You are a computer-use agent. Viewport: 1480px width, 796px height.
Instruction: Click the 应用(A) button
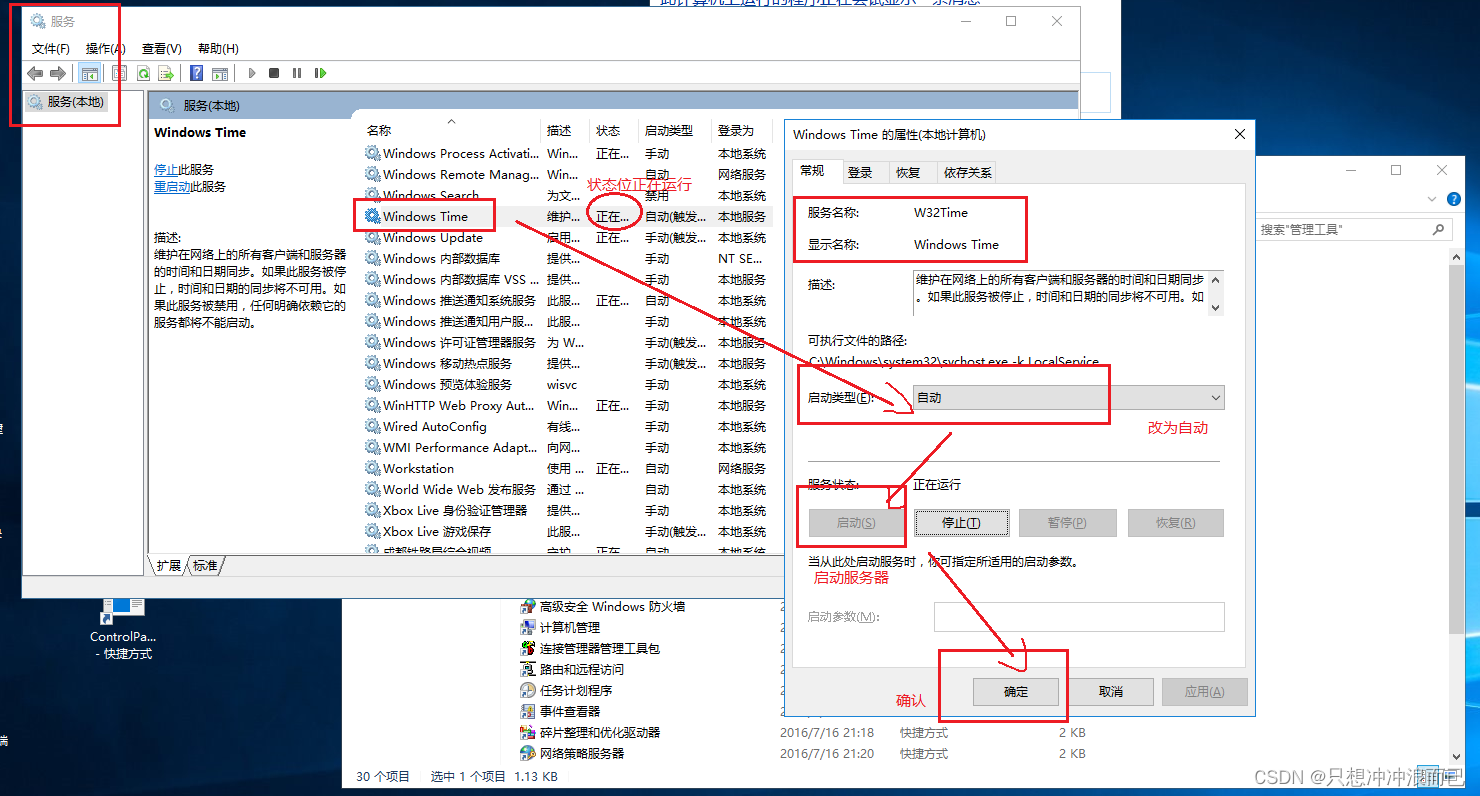point(1204,692)
